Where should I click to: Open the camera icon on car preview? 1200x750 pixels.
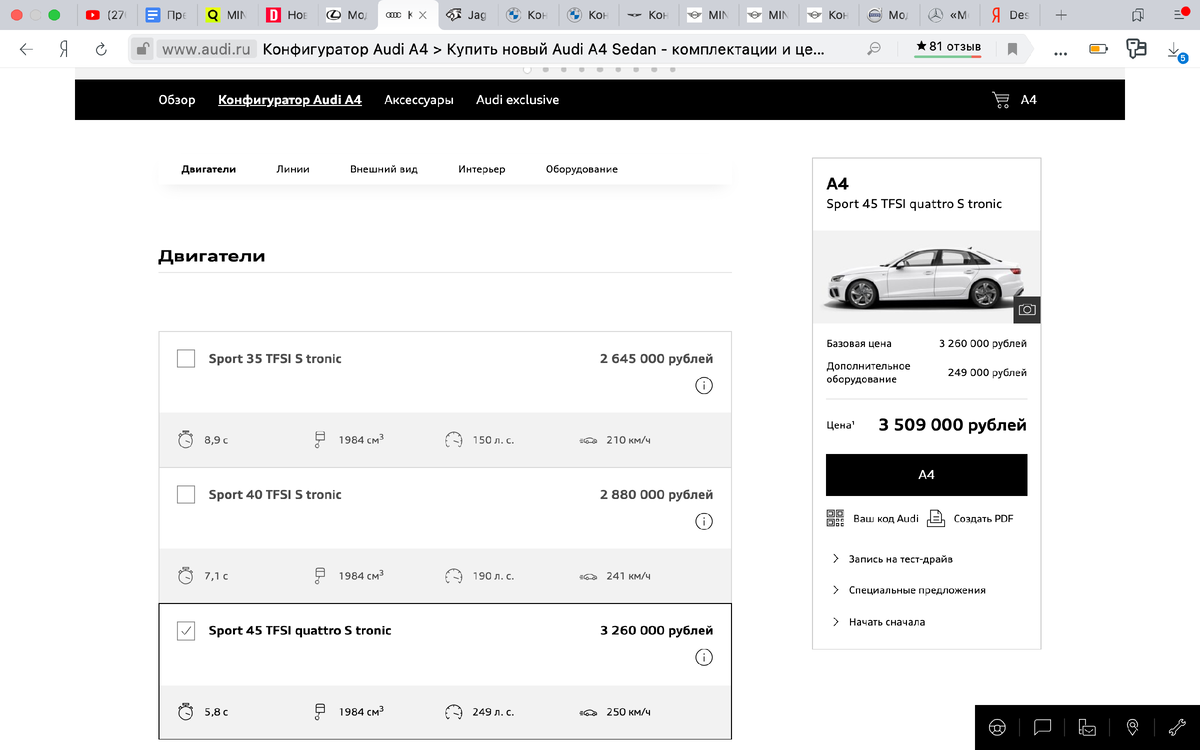1026,310
